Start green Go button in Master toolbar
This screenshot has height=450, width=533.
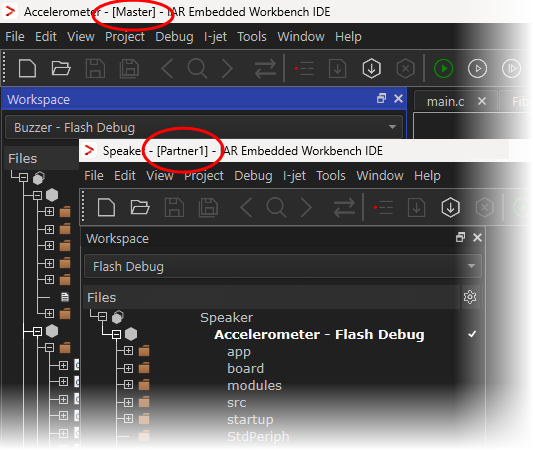coord(443,68)
